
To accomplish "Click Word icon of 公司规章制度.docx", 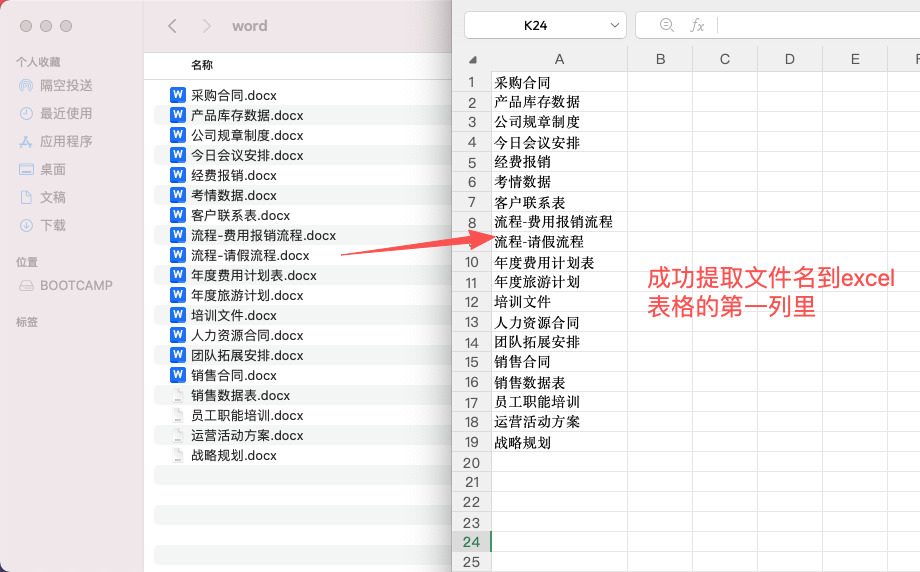I will click(178, 135).
